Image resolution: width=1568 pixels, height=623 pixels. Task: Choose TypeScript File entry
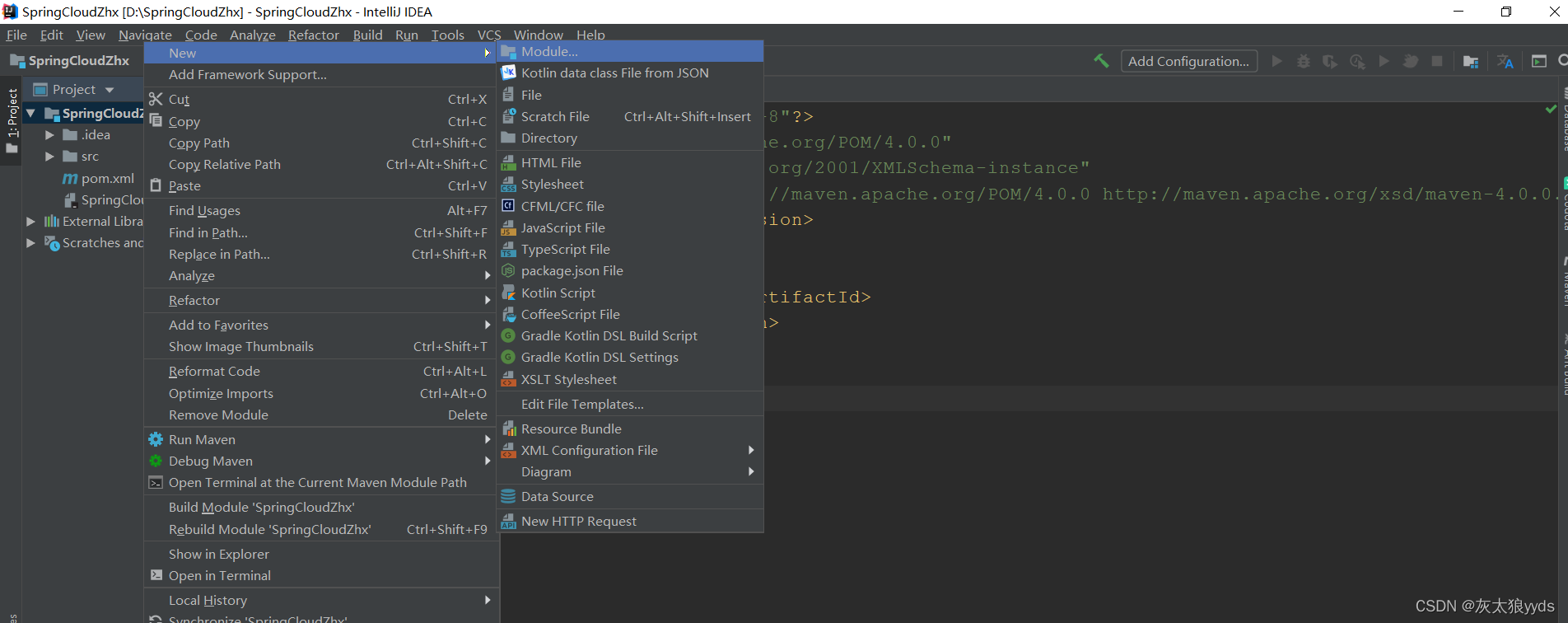632,249
